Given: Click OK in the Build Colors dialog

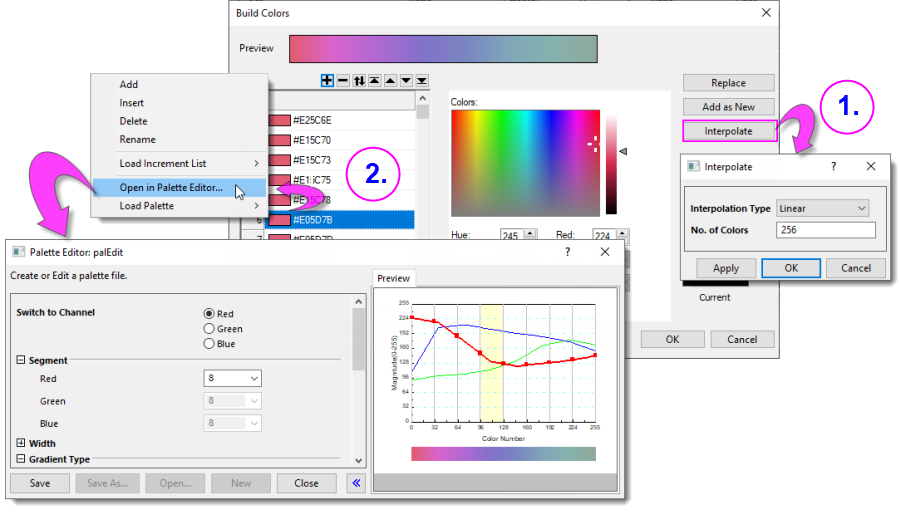Looking at the screenshot, I should (x=673, y=339).
